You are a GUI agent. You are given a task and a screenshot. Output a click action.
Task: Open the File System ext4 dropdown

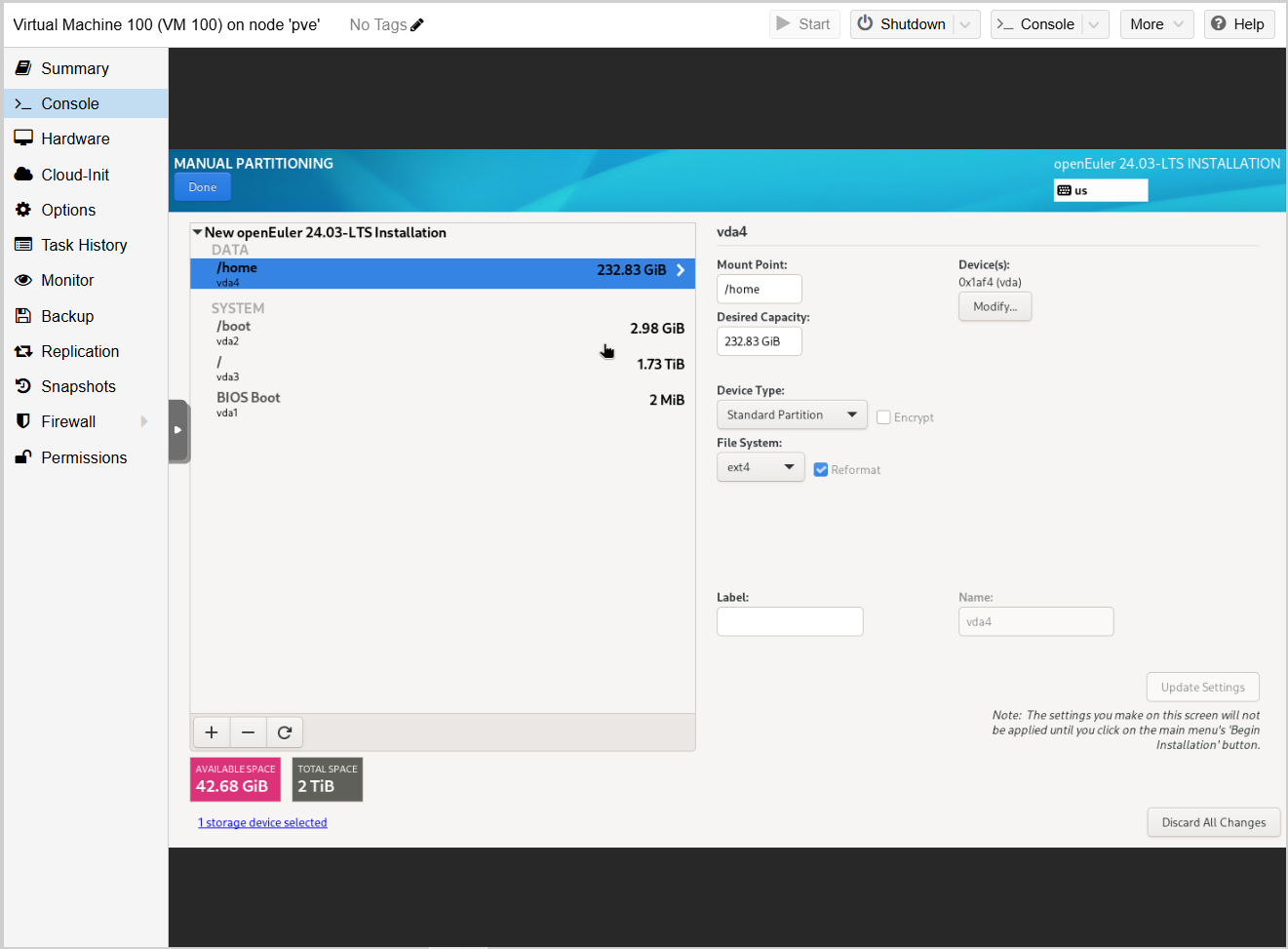pos(760,467)
